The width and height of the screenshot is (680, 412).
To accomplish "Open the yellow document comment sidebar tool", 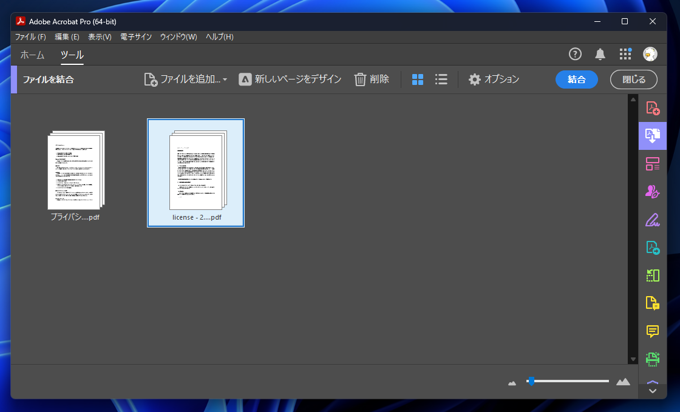I will click(653, 303).
